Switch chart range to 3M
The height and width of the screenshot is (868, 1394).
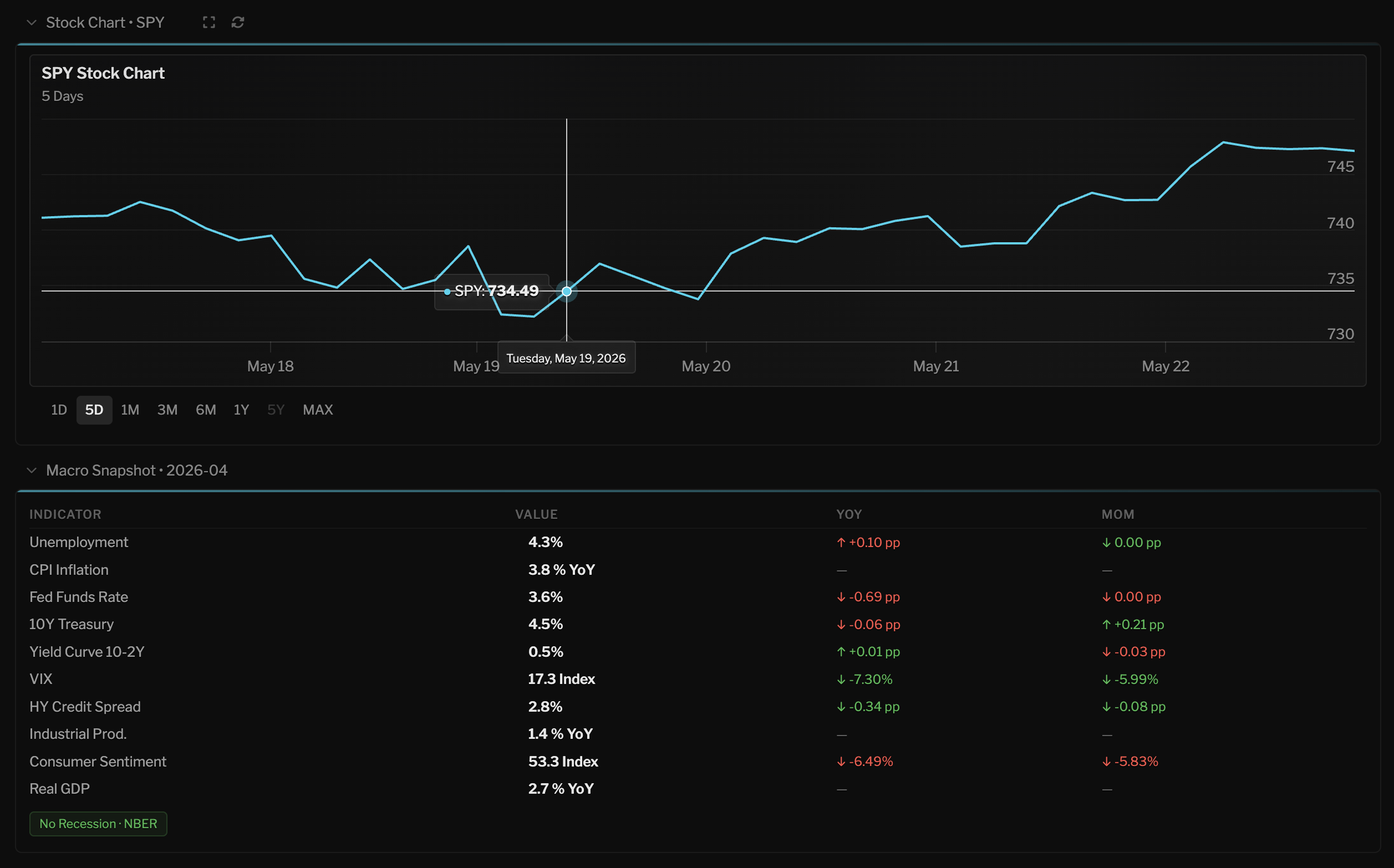pos(167,410)
